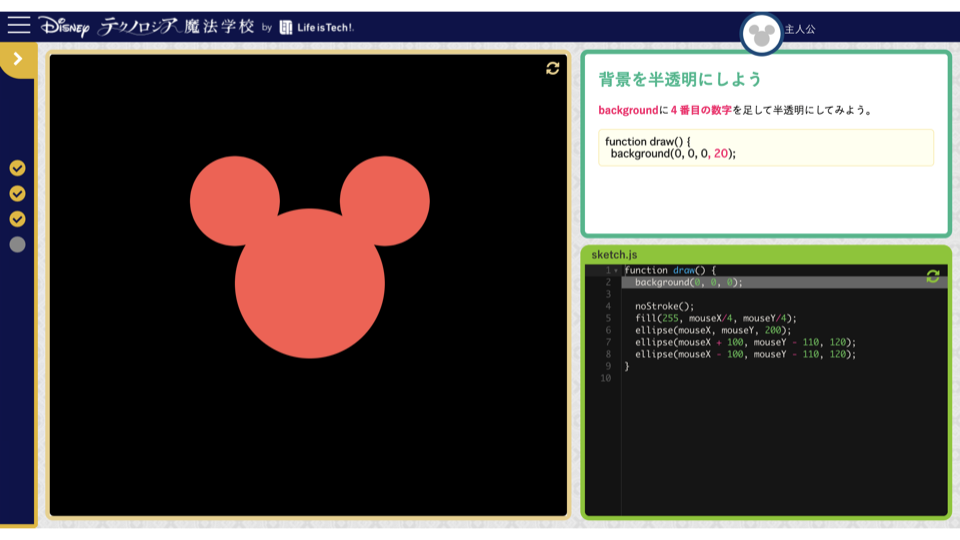Click the pink background keyword in instructions
The height and width of the screenshot is (540, 960).
click(628, 110)
